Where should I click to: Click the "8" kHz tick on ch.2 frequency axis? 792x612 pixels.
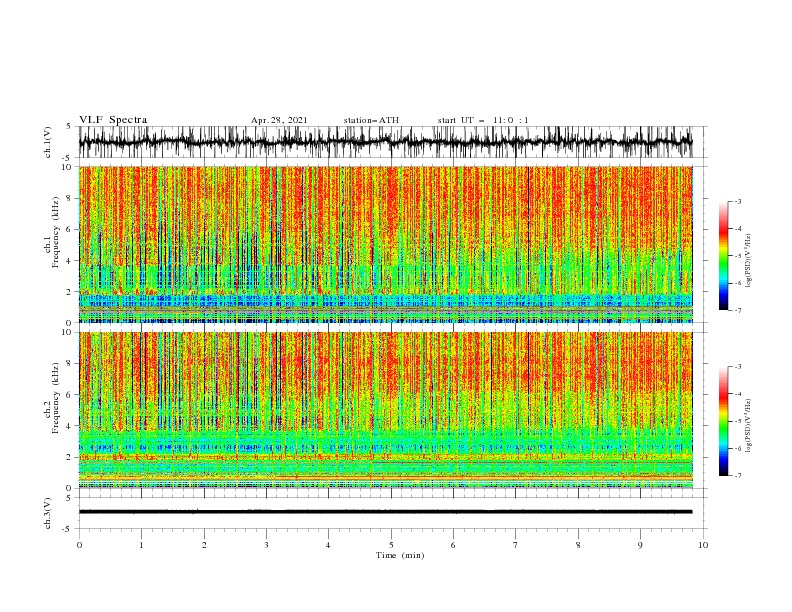pyautogui.click(x=71, y=364)
